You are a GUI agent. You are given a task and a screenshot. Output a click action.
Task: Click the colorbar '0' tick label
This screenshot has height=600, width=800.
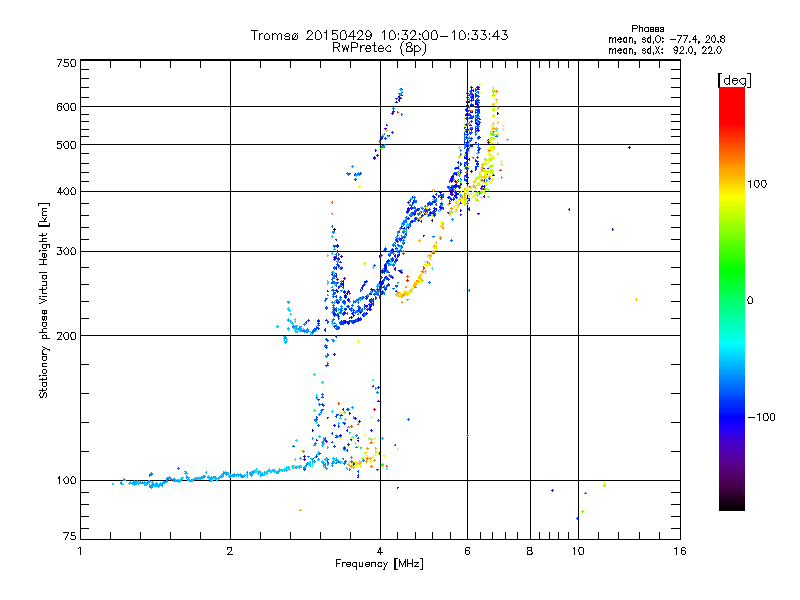[x=750, y=301]
